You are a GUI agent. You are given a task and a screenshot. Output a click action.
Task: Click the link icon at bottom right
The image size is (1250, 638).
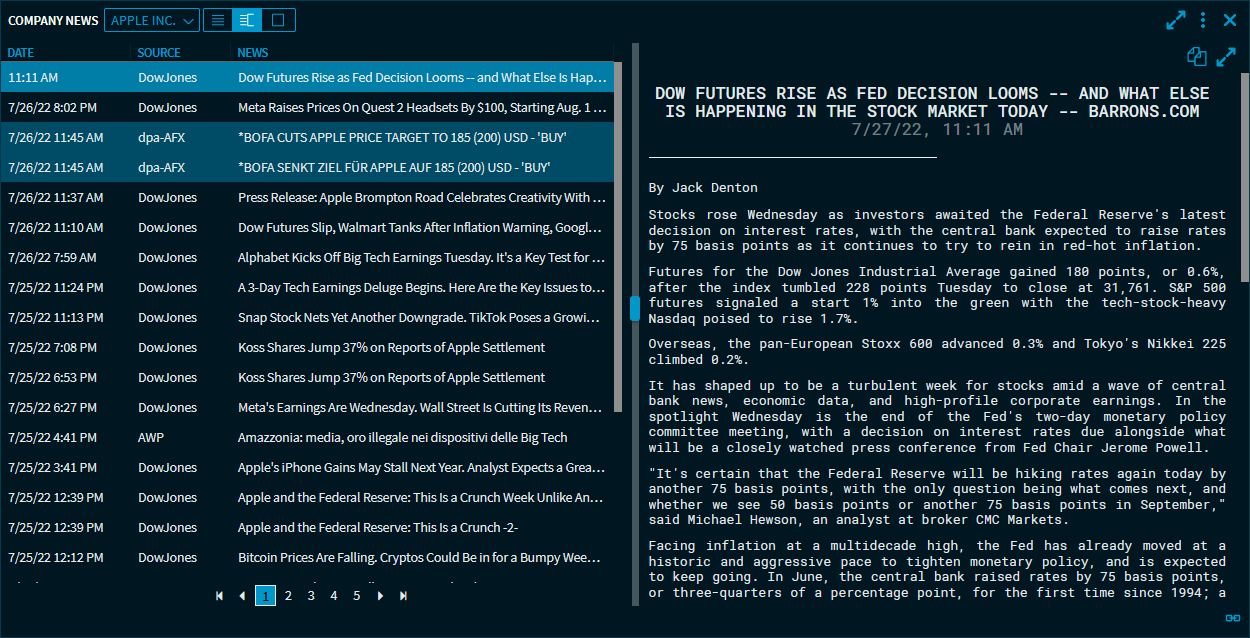click(1232, 618)
